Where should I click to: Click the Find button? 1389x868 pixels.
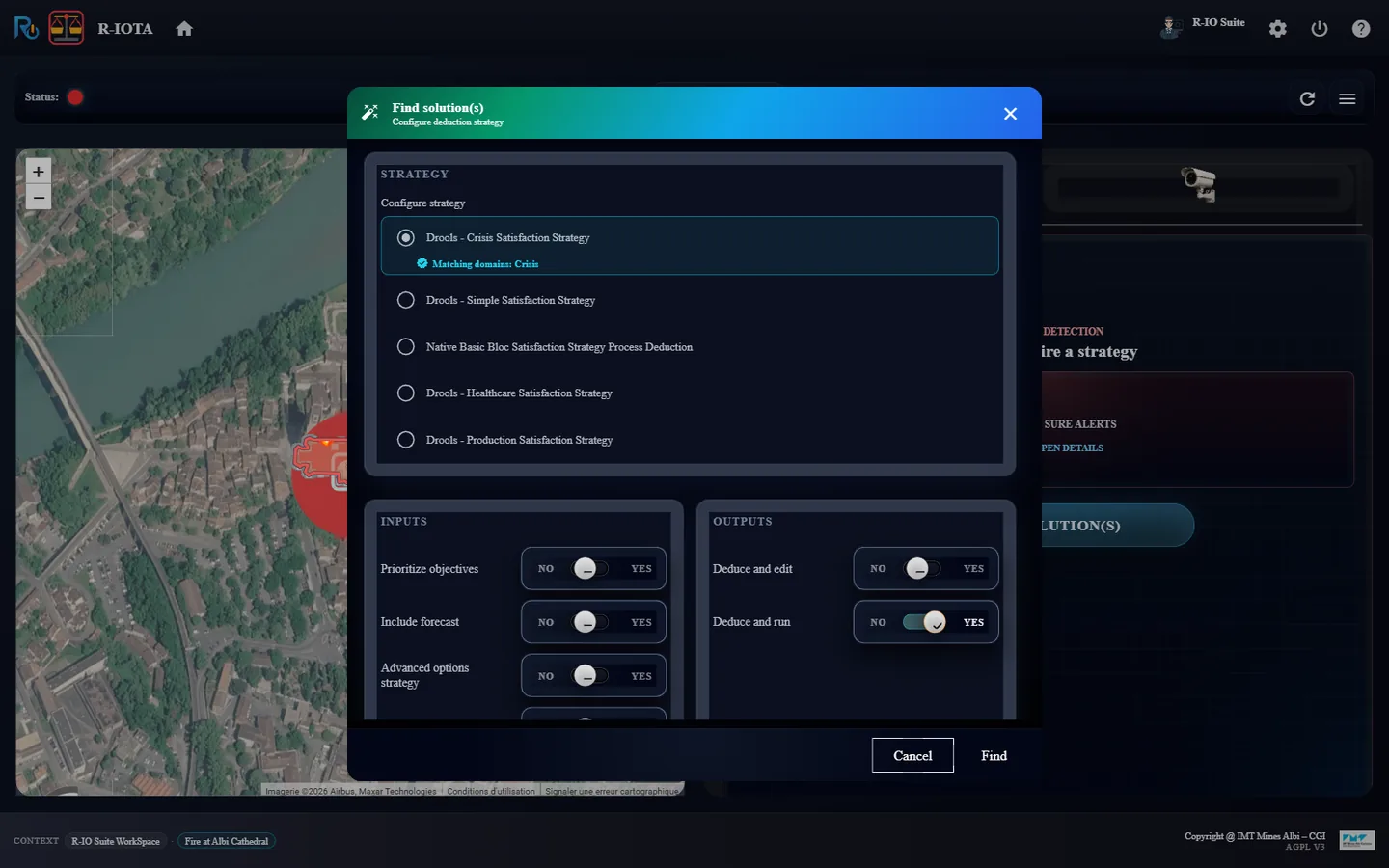pos(994,755)
